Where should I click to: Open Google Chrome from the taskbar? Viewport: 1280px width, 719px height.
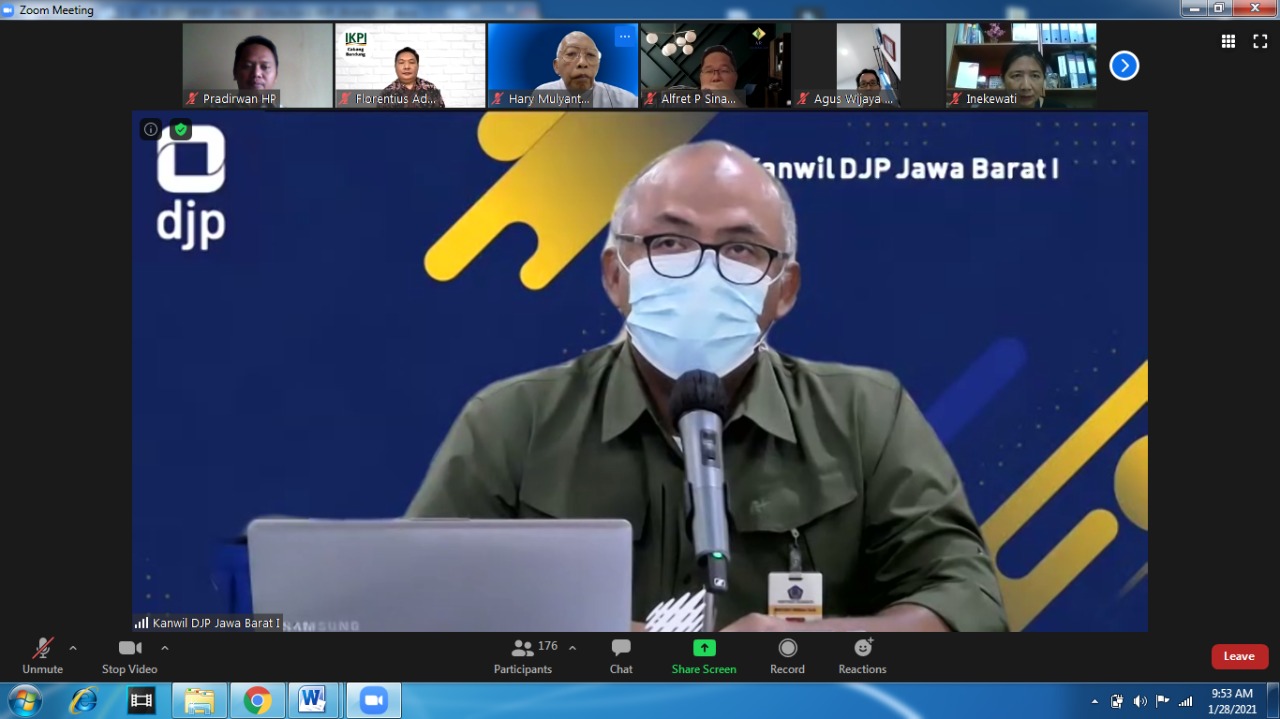click(x=257, y=700)
